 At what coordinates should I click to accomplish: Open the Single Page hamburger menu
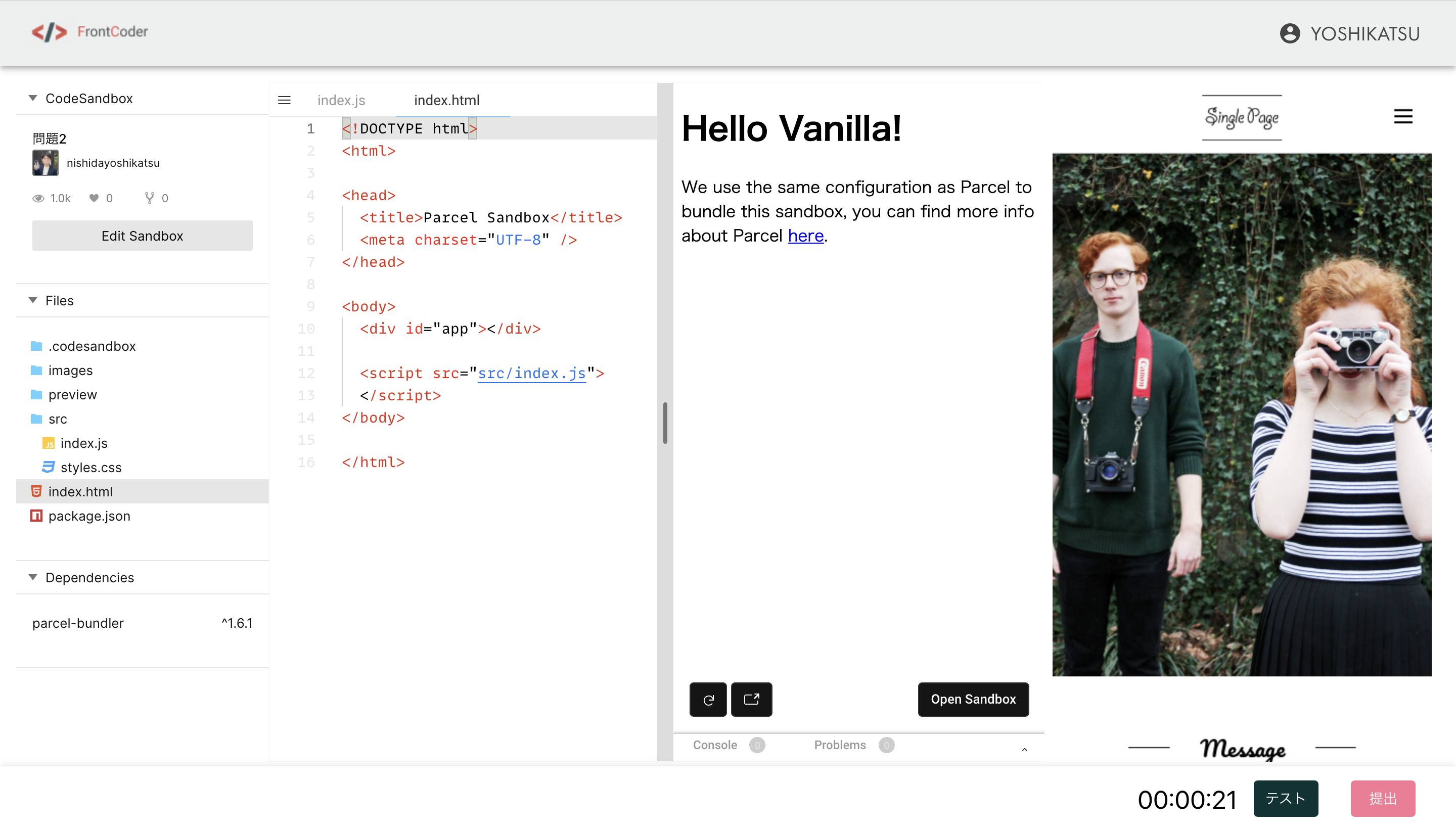(x=1403, y=116)
